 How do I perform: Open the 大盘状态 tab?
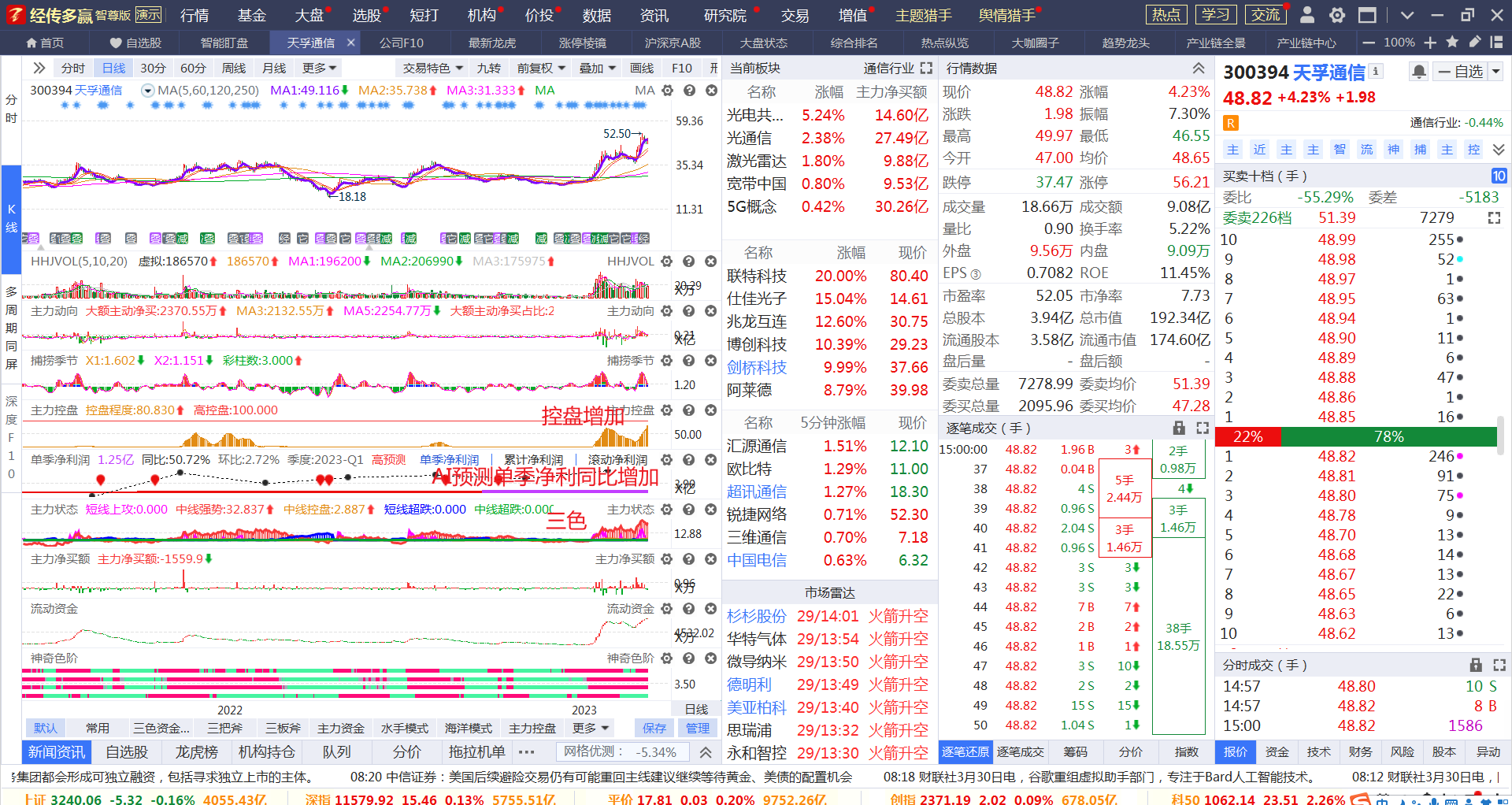(x=763, y=43)
